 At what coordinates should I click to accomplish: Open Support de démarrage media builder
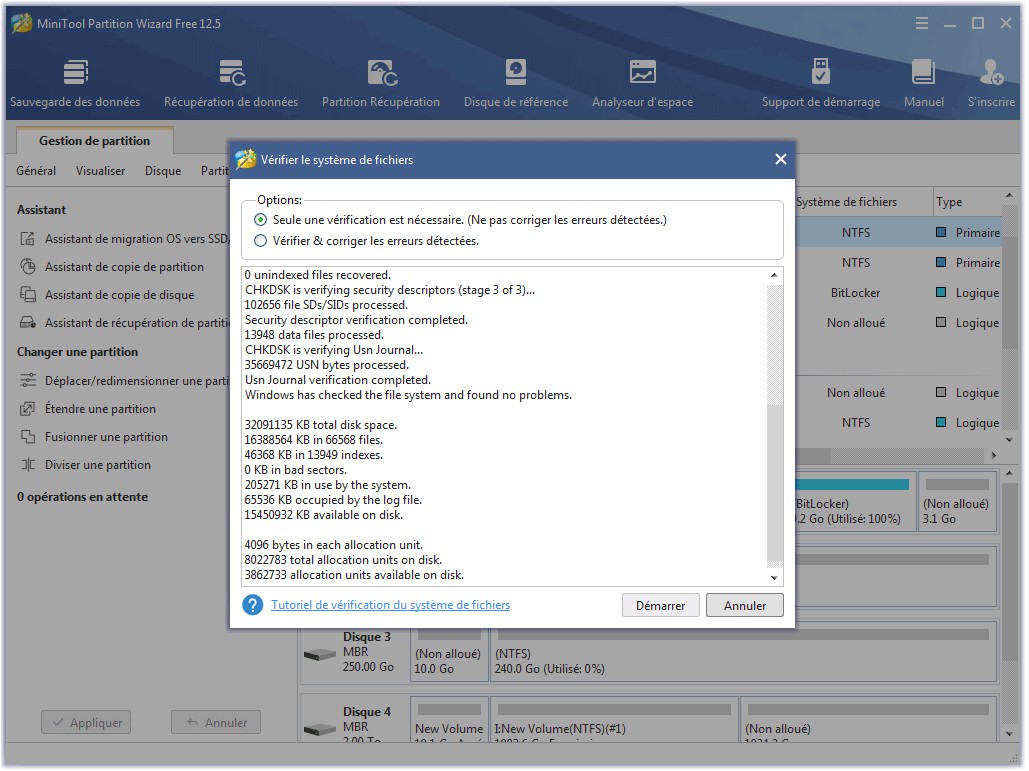pyautogui.click(x=821, y=83)
